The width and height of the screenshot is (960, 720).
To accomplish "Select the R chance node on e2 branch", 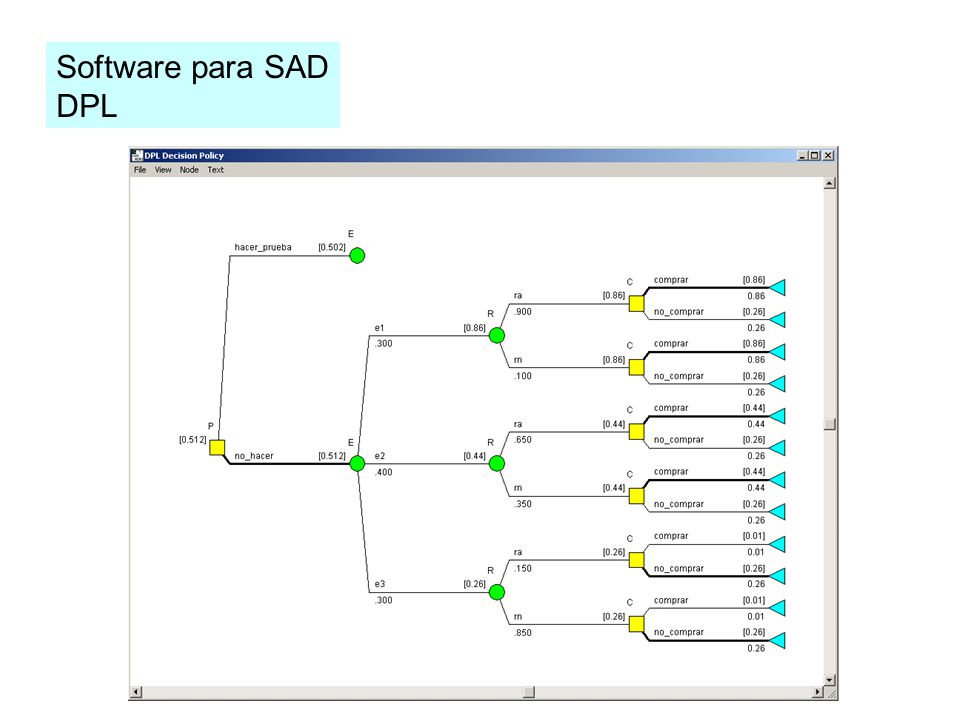I will [497, 463].
